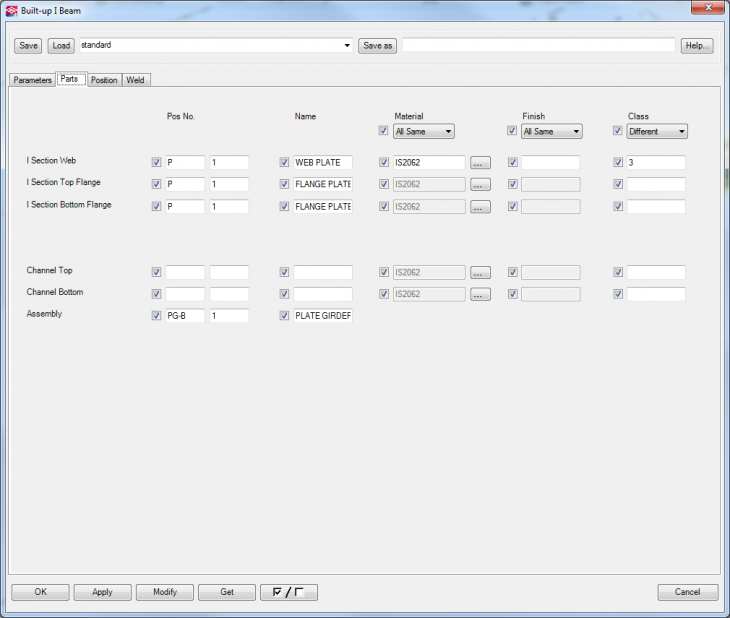Click the I Section Web name field
The height and width of the screenshot is (618, 730).
pos(322,162)
